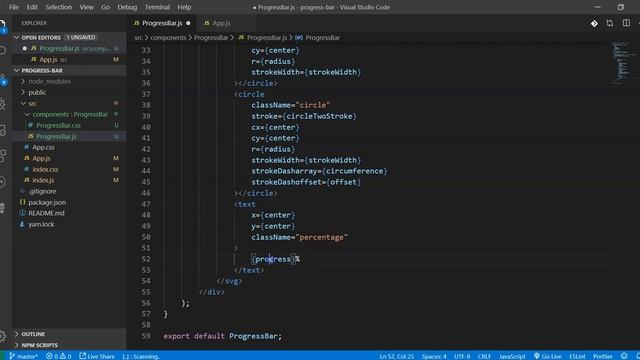Image resolution: width=640 pixels, height=360 pixels.
Task: Click components in the breadcrumb path
Action: click(168, 38)
